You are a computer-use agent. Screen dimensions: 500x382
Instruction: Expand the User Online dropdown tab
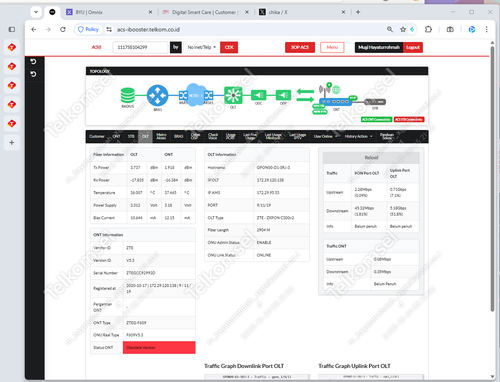tap(325, 136)
